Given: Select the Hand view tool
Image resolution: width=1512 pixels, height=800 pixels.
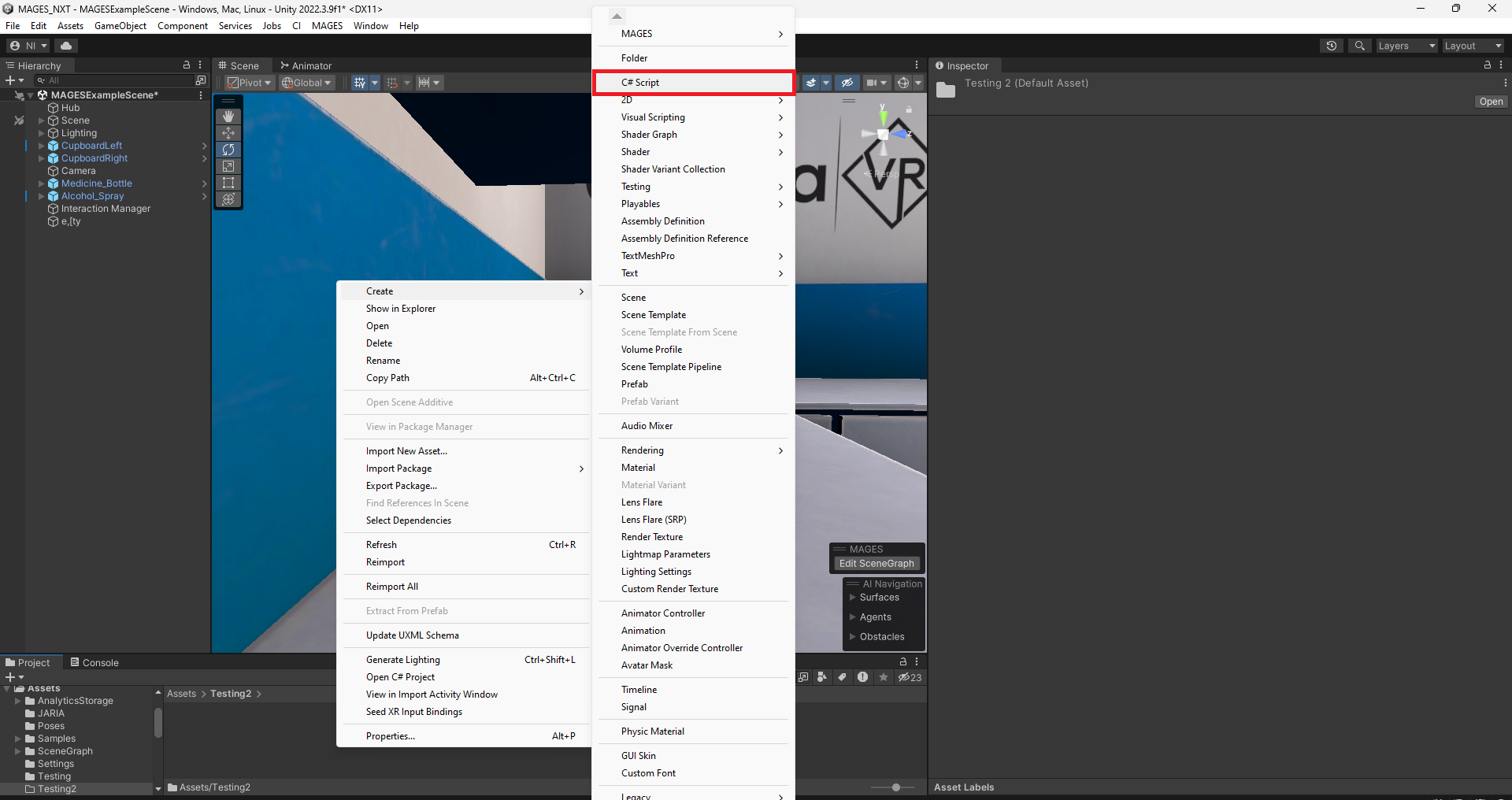Looking at the screenshot, I should point(228,117).
